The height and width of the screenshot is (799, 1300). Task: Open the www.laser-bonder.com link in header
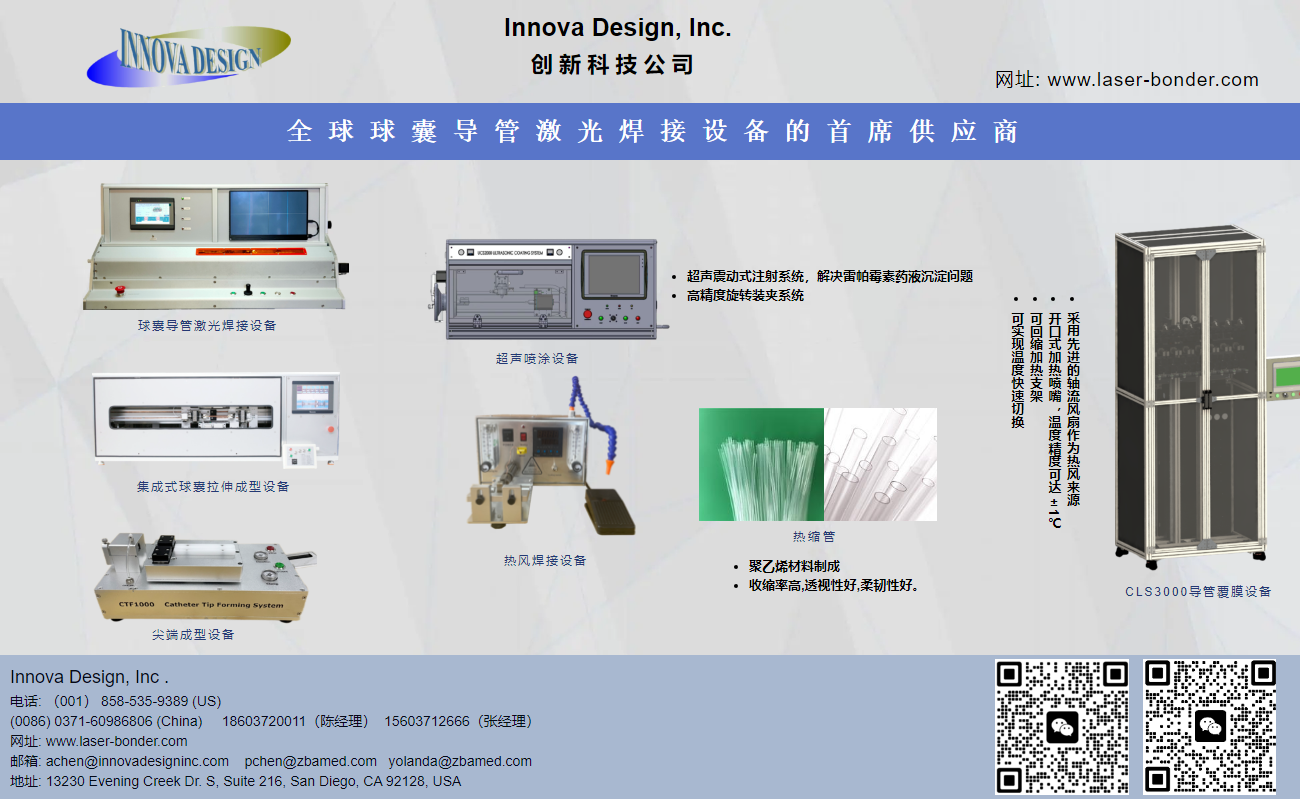1153,80
